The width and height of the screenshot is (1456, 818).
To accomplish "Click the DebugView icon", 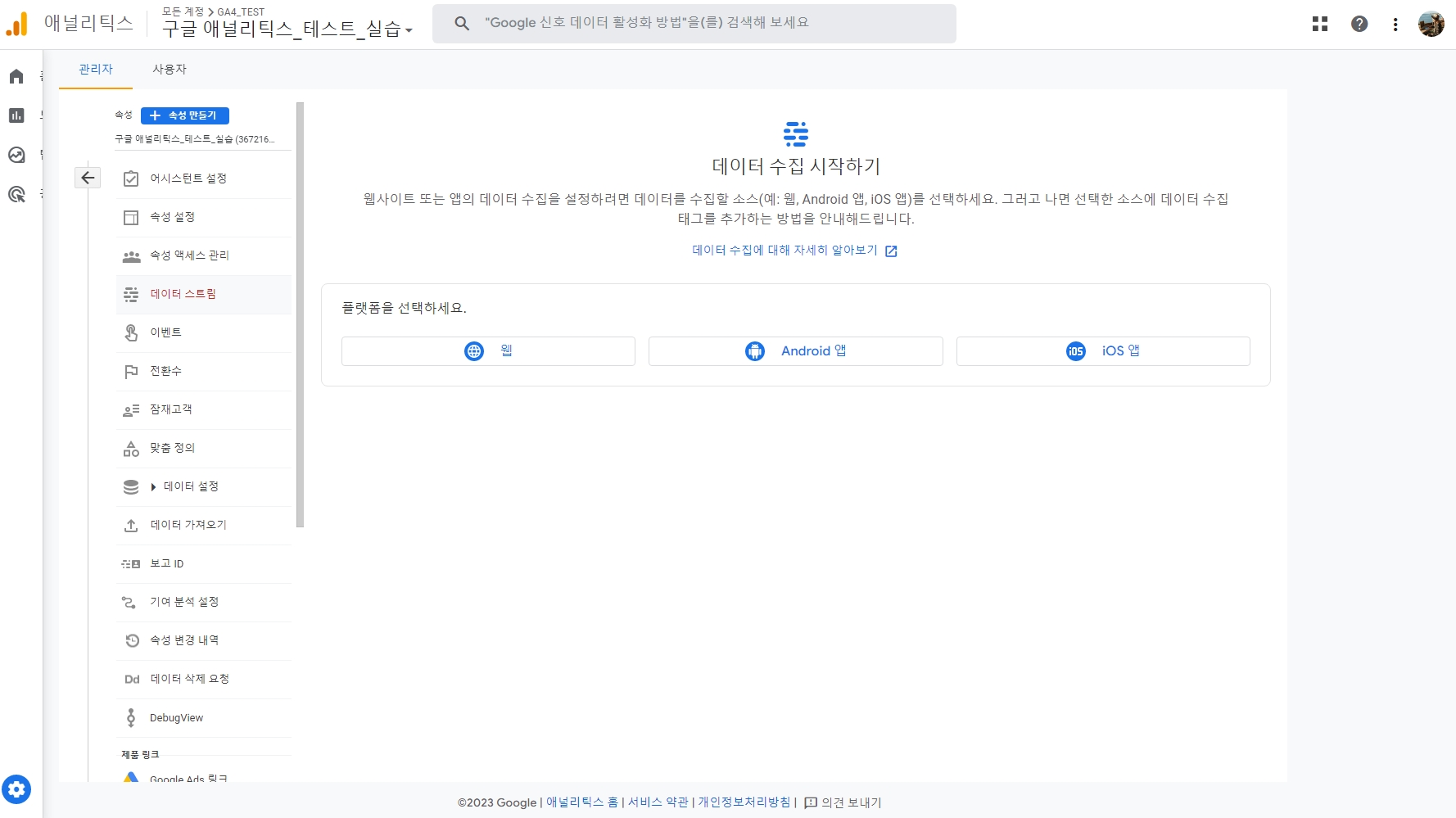I will (x=131, y=718).
